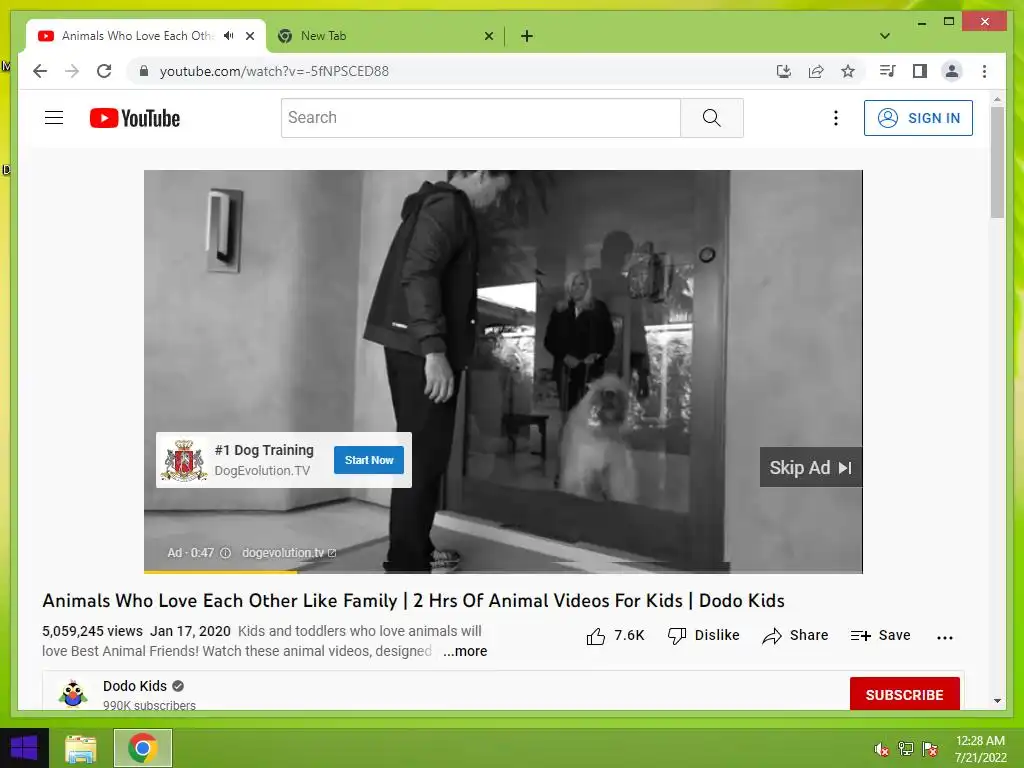Click the Skip Ad button
The width and height of the screenshot is (1024, 768).
click(810, 468)
